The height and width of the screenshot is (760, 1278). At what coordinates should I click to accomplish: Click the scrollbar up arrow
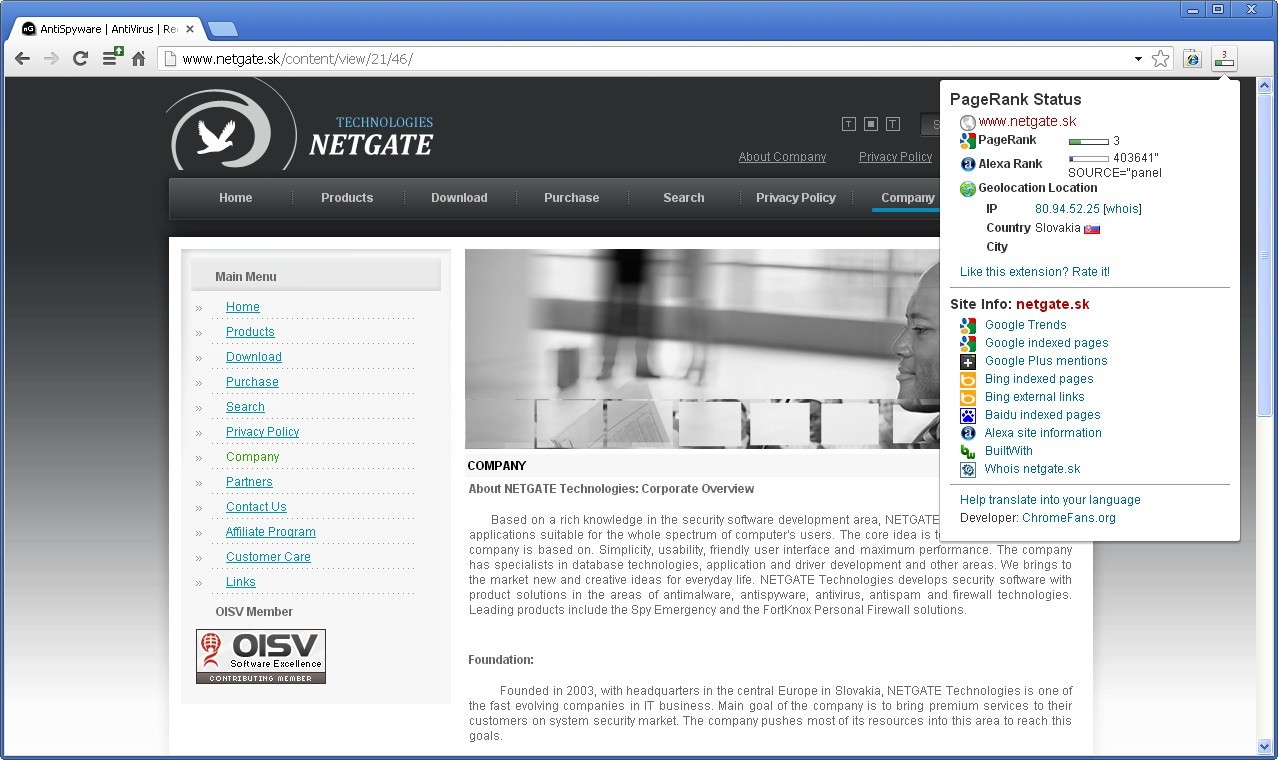click(x=1264, y=87)
